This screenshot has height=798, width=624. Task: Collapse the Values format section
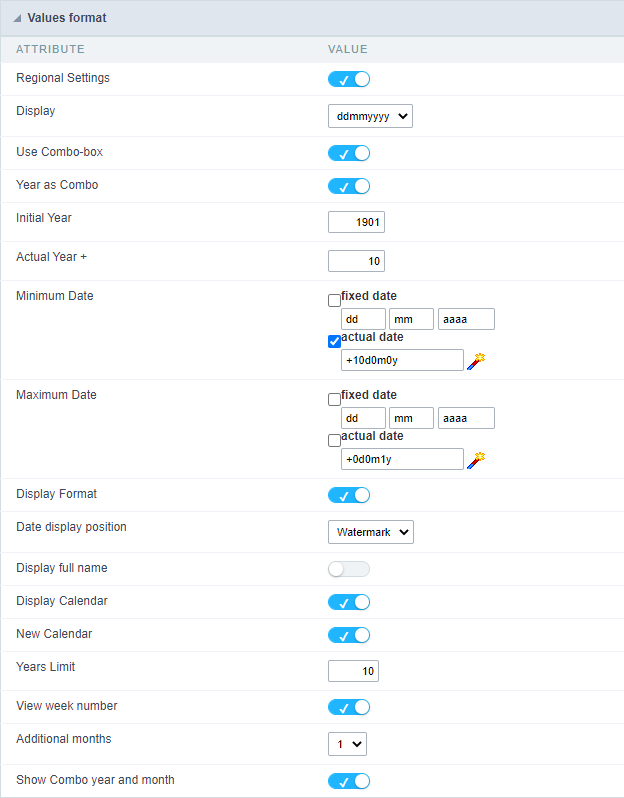(x=17, y=18)
